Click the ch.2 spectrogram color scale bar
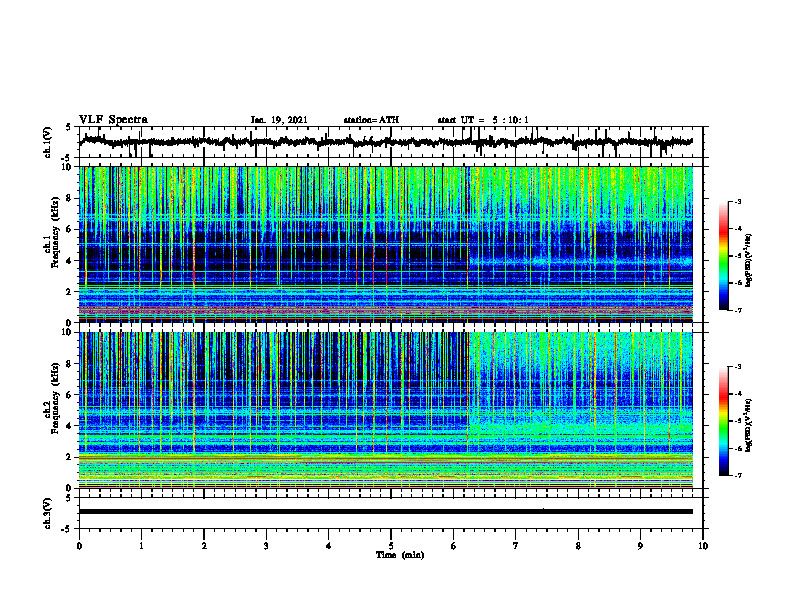This screenshot has width=792, height=612. (x=723, y=421)
